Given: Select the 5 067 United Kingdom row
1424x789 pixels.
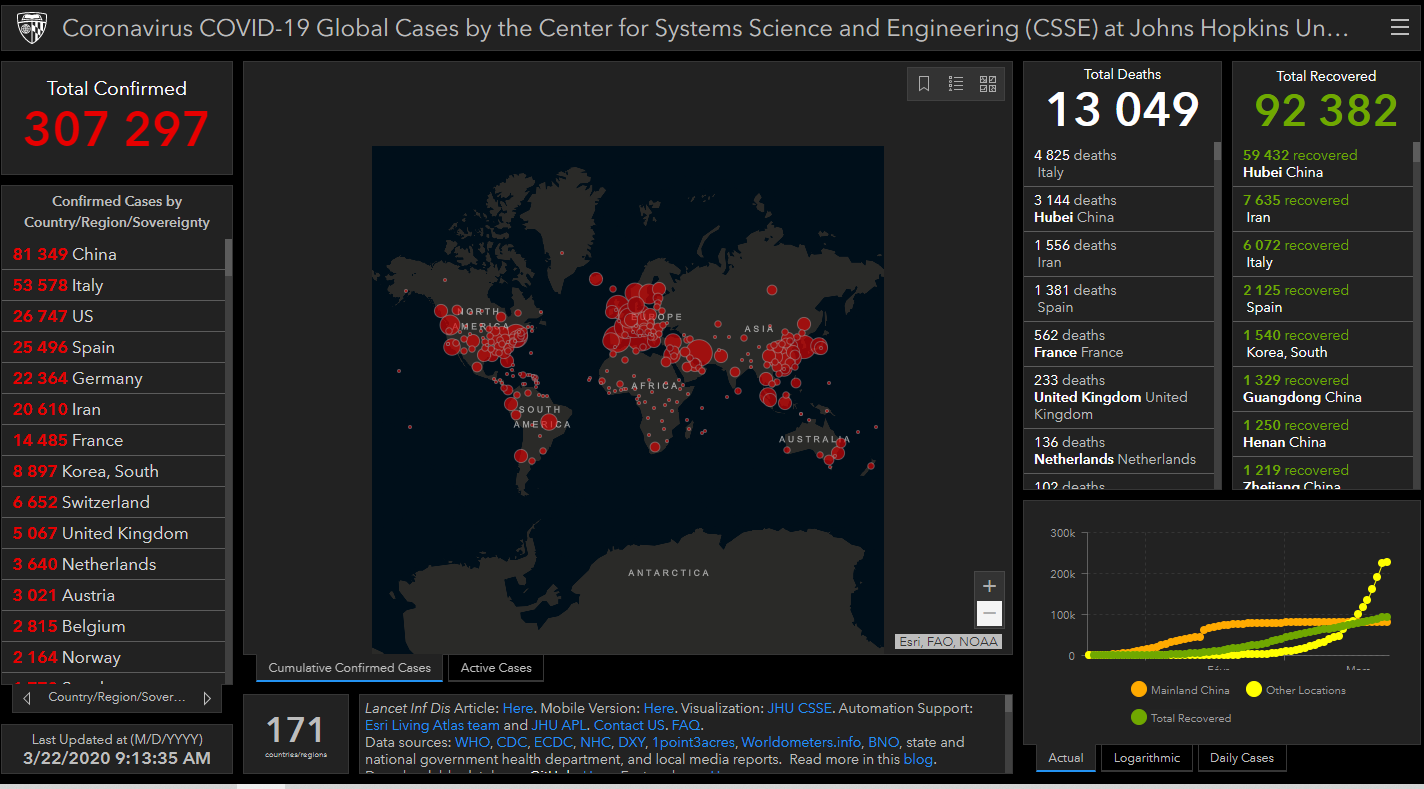Looking at the screenshot, I should 114,533.
